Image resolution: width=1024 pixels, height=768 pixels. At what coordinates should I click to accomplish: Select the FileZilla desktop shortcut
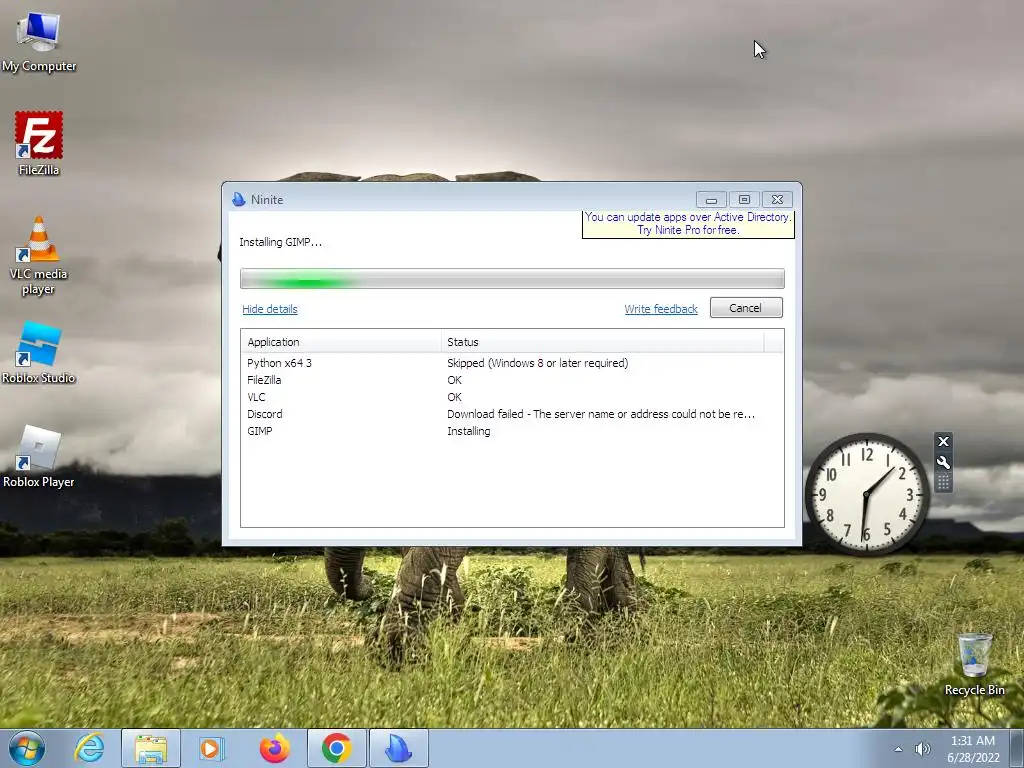tap(39, 144)
